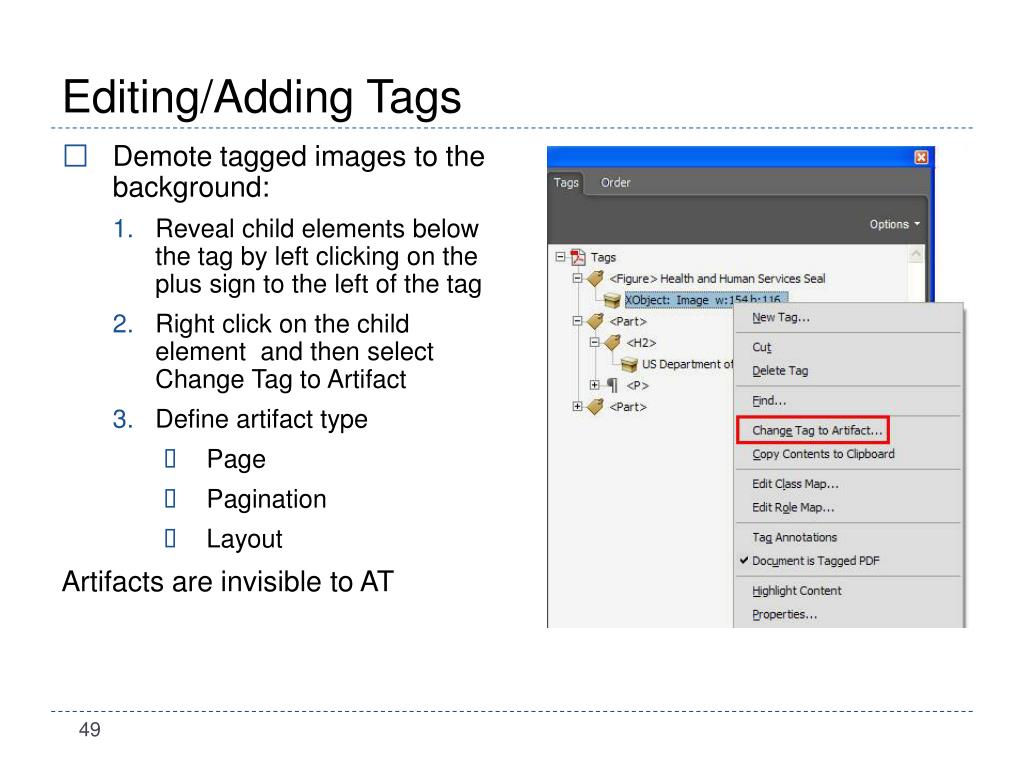Image resolution: width=1024 pixels, height=768 pixels.
Task: Collapse the first Part tag node
Action: point(577,321)
